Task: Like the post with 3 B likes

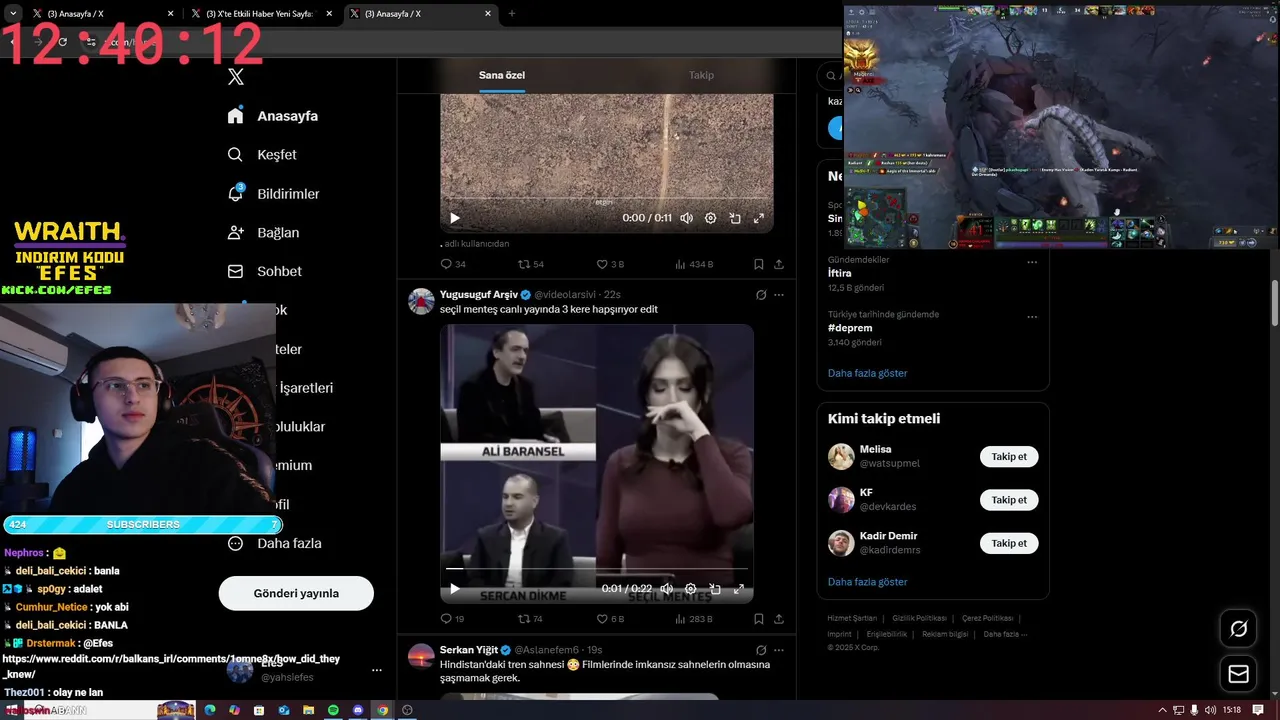Action: pyautogui.click(x=610, y=264)
